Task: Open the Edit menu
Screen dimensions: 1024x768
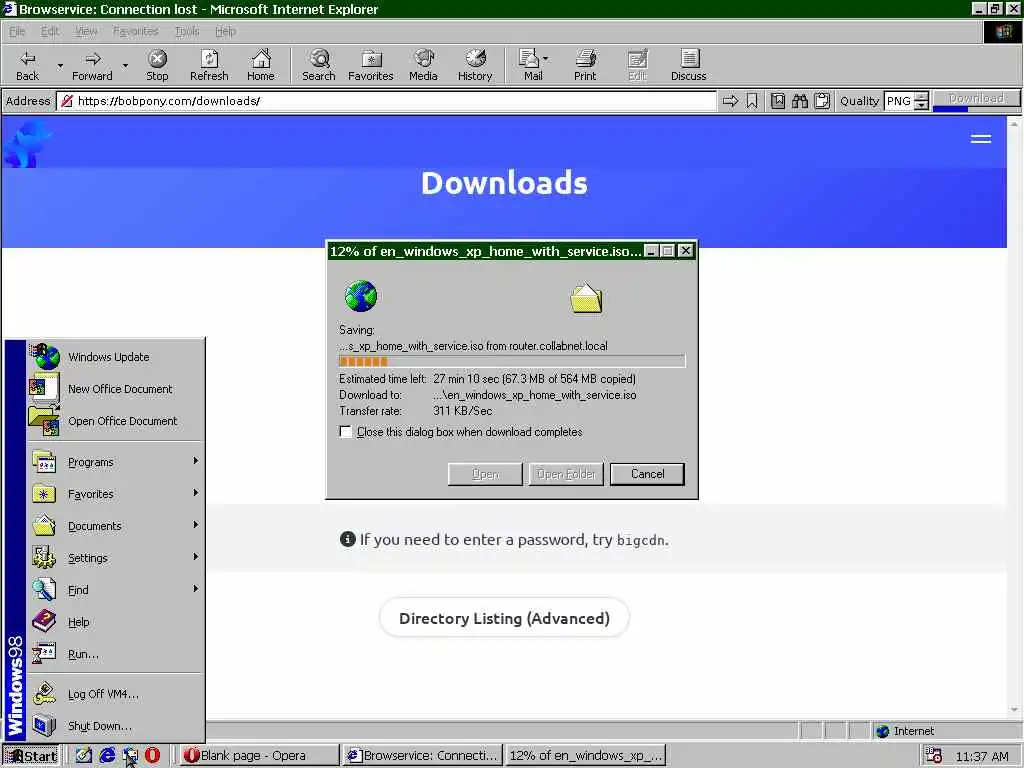Action: coord(50,31)
